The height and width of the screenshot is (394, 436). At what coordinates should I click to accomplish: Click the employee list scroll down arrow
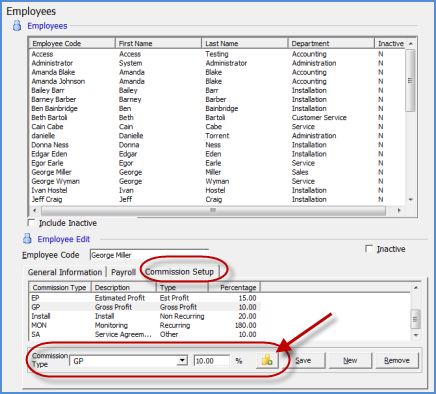[x=411, y=199]
